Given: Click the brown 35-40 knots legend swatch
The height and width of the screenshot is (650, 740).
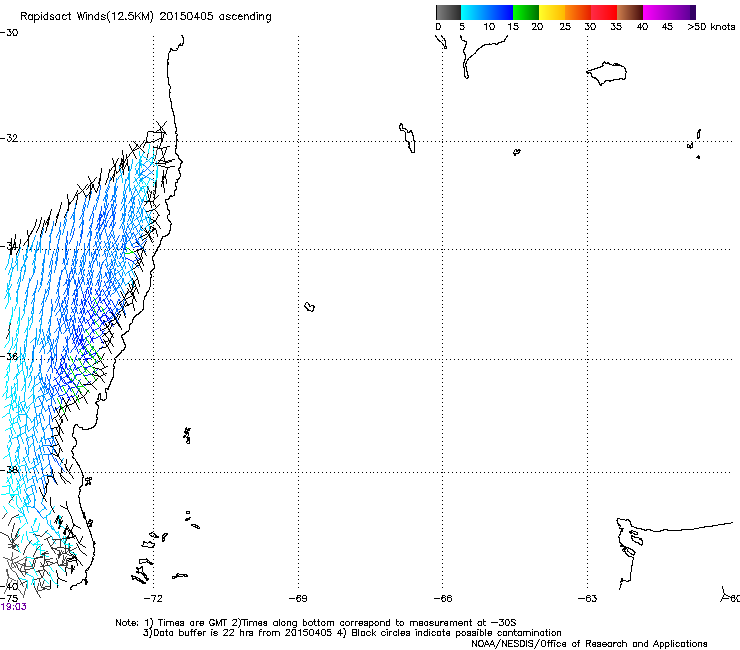Looking at the screenshot, I should coord(630,12).
